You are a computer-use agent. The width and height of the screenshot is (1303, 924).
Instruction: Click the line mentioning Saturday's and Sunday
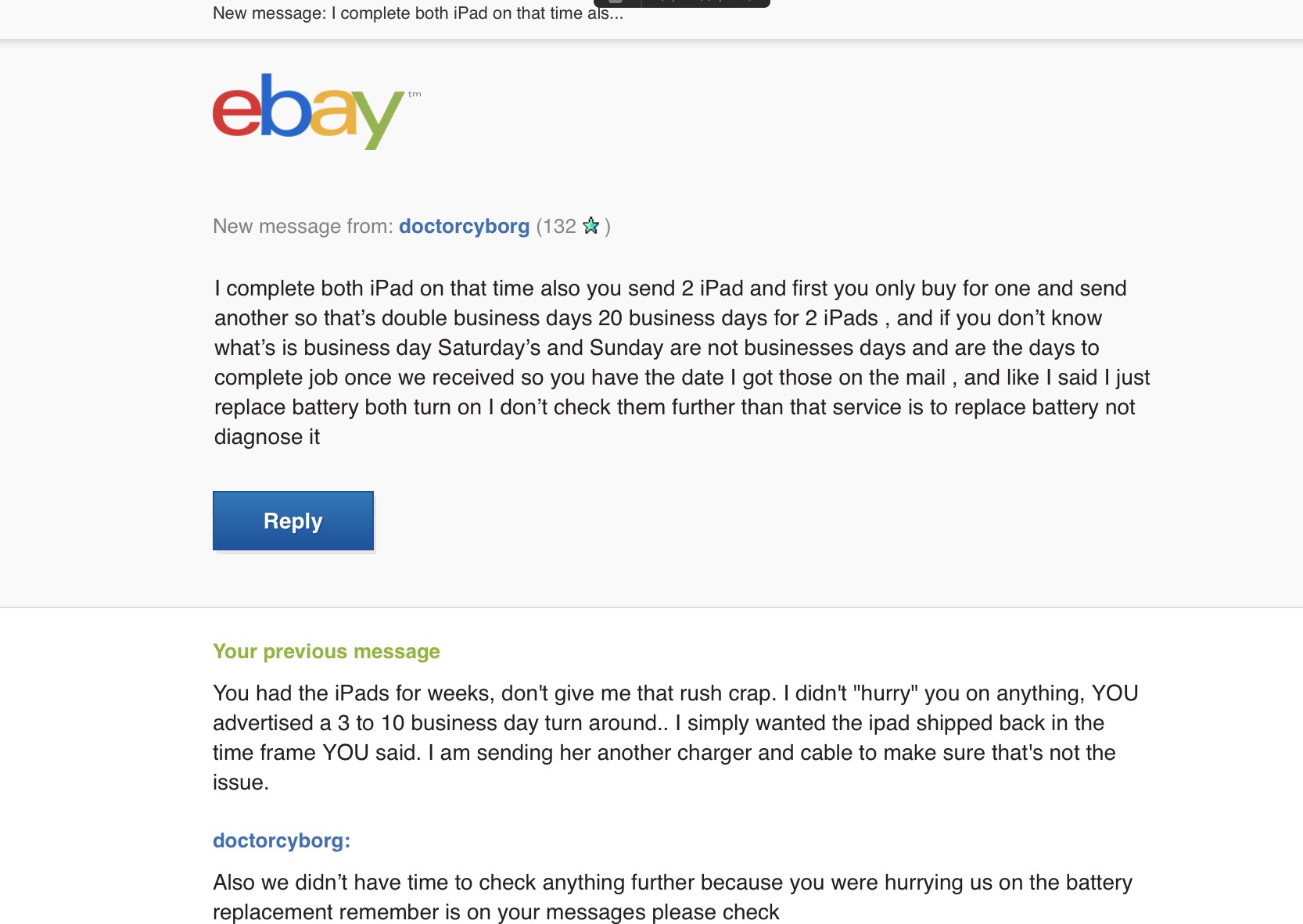click(x=657, y=348)
